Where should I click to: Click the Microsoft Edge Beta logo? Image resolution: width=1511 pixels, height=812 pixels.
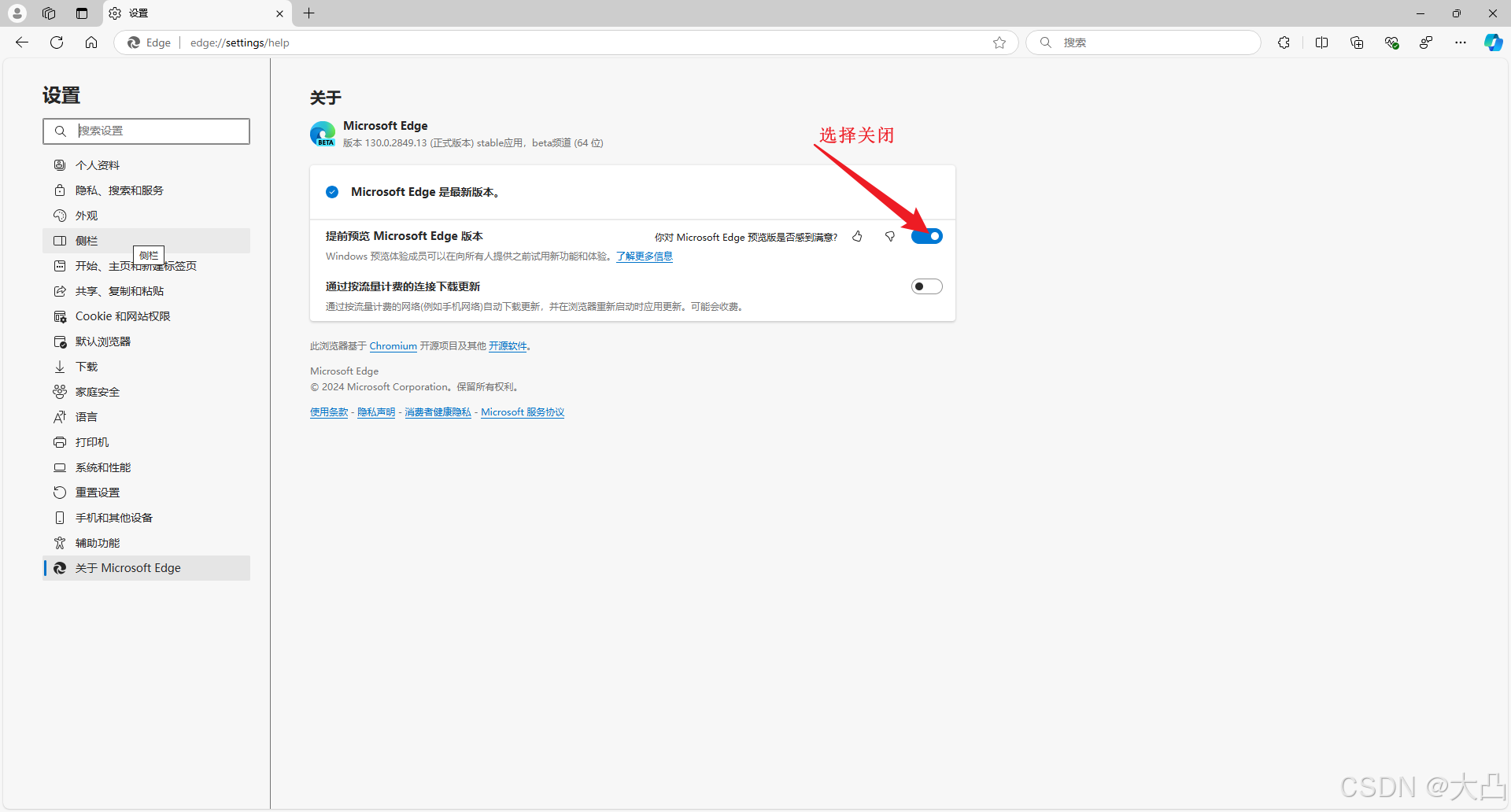pos(323,134)
